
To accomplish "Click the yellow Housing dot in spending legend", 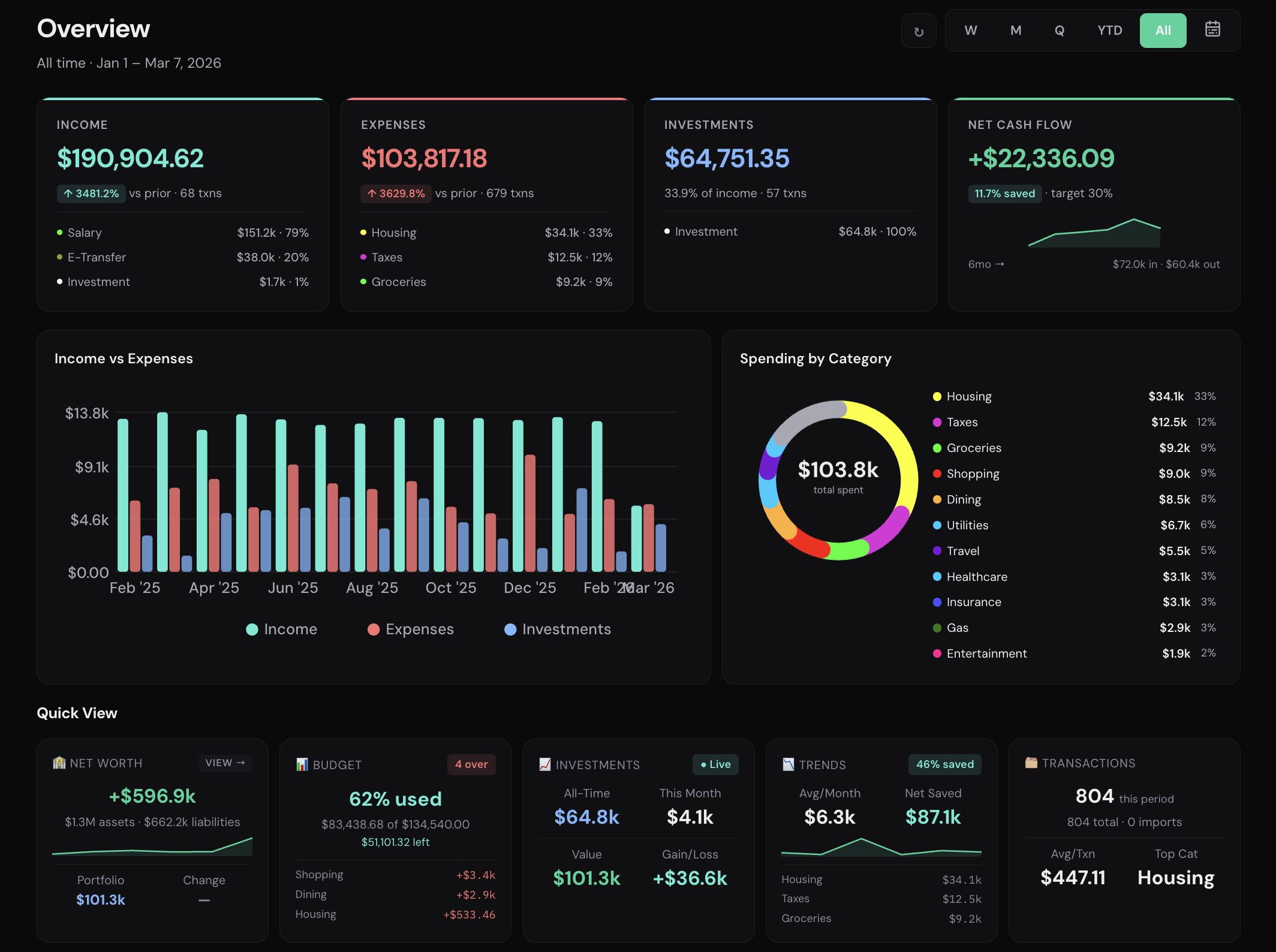I will pyautogui.click(x=937, y=396).
